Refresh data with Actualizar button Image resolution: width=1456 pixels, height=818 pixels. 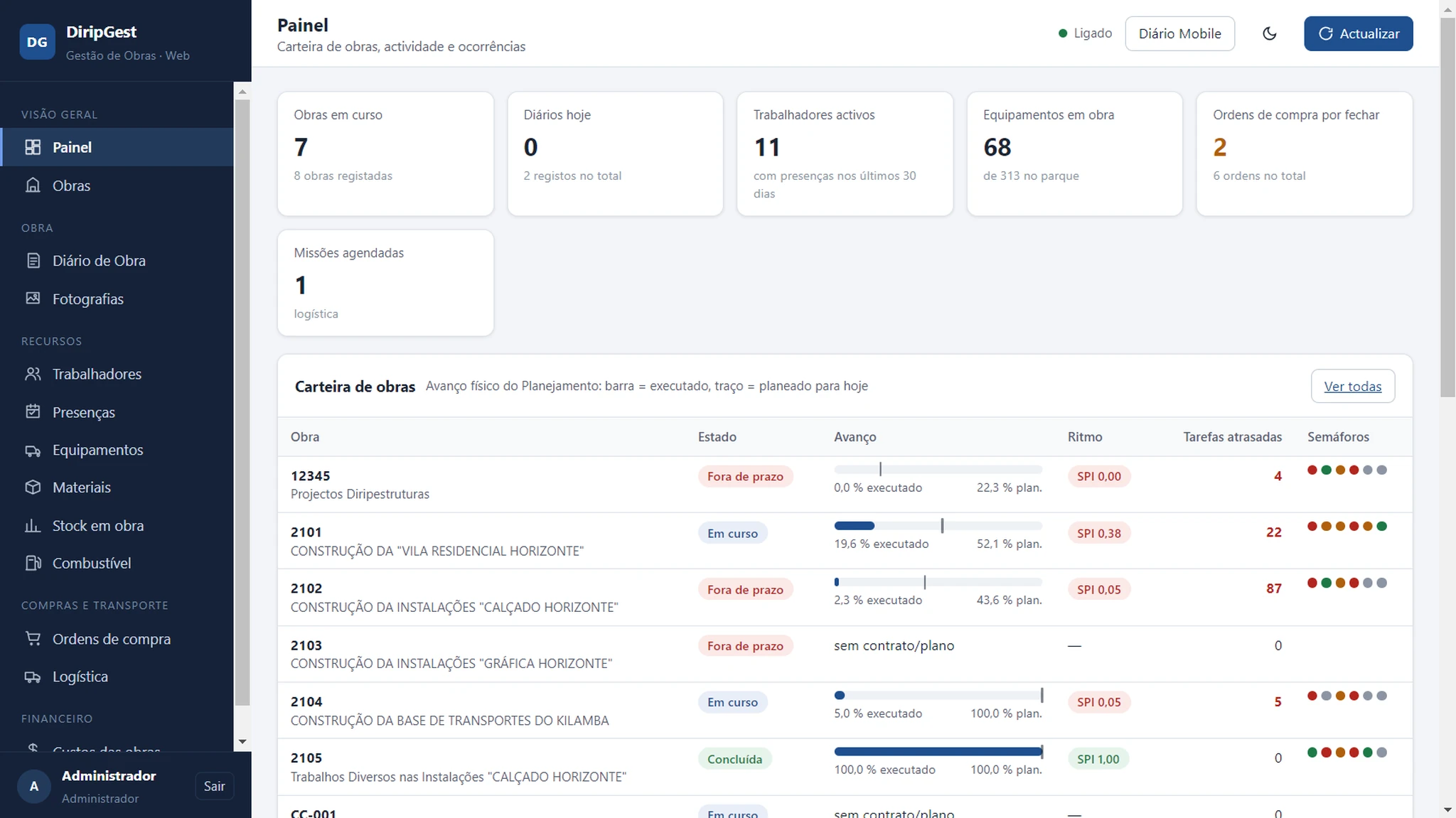(1358, 33)
